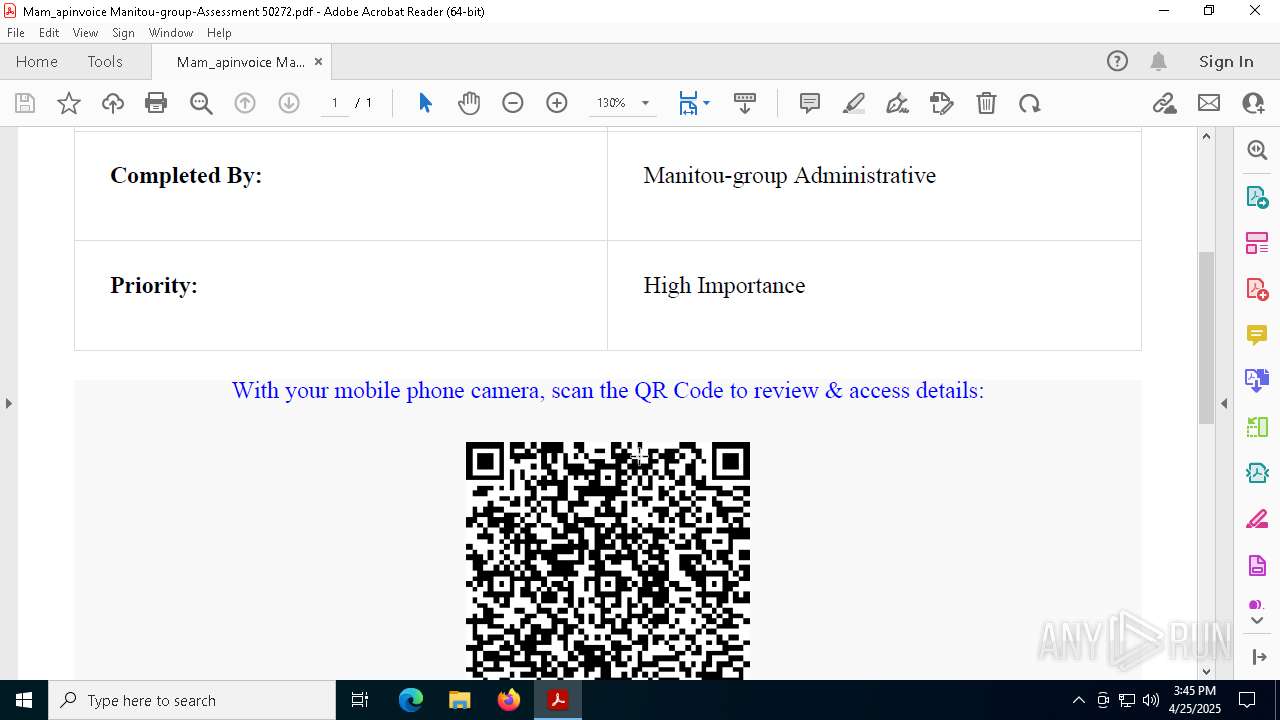Activate the Hand pan tool
Viewport: 1280px width, 720px height.
click(x=469, y=103)
